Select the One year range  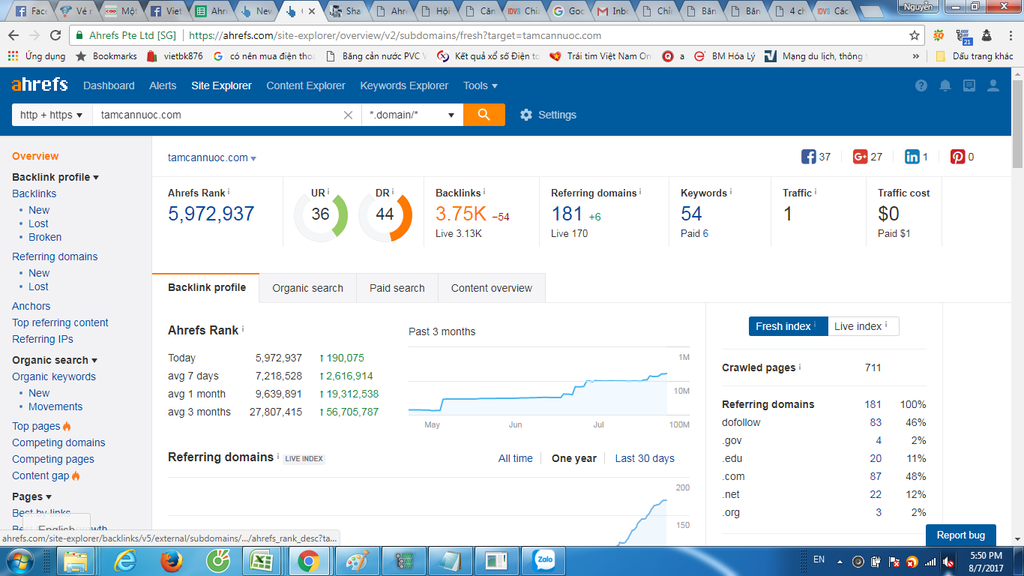[574, 458]
